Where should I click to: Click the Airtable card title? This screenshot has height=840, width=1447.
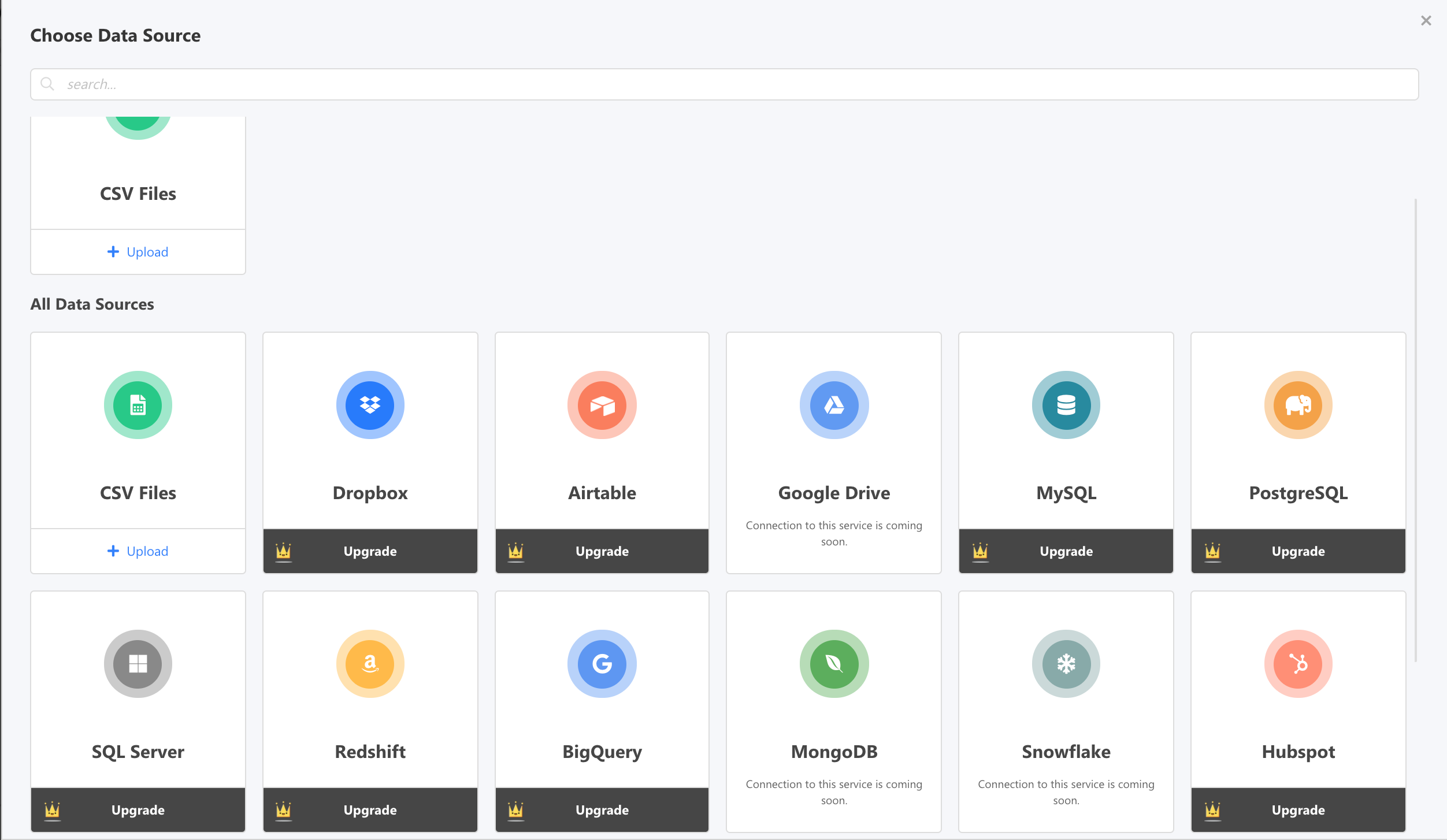[602, 493]
